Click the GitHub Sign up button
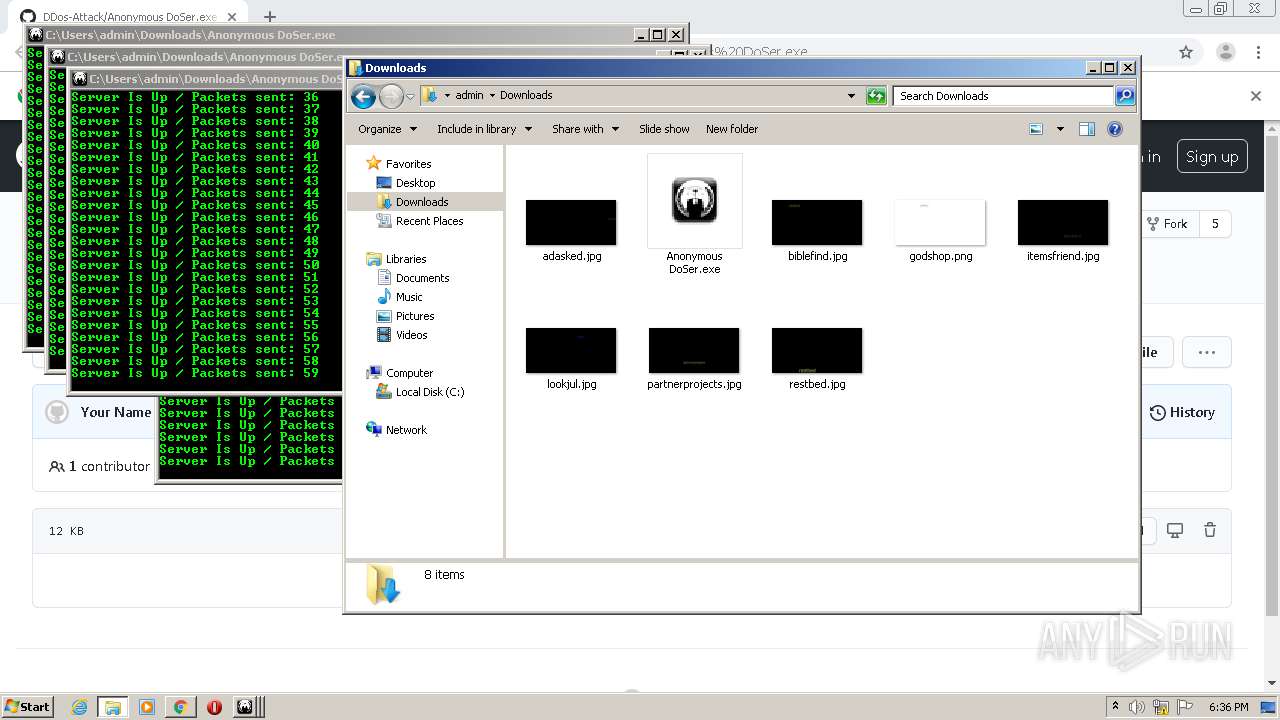1280x720 pixels. tap(1211, 157)
